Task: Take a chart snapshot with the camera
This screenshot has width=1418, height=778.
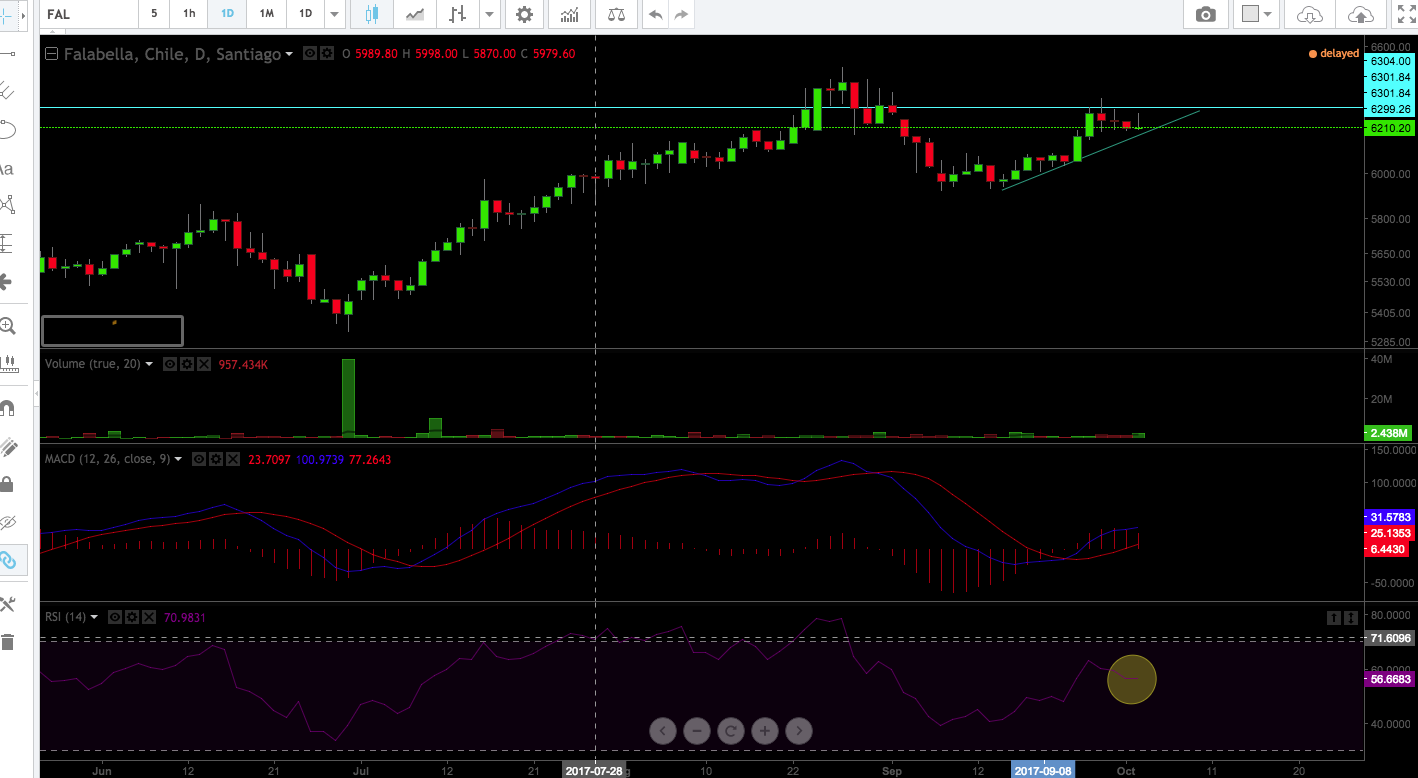Action: point(1206,14)
